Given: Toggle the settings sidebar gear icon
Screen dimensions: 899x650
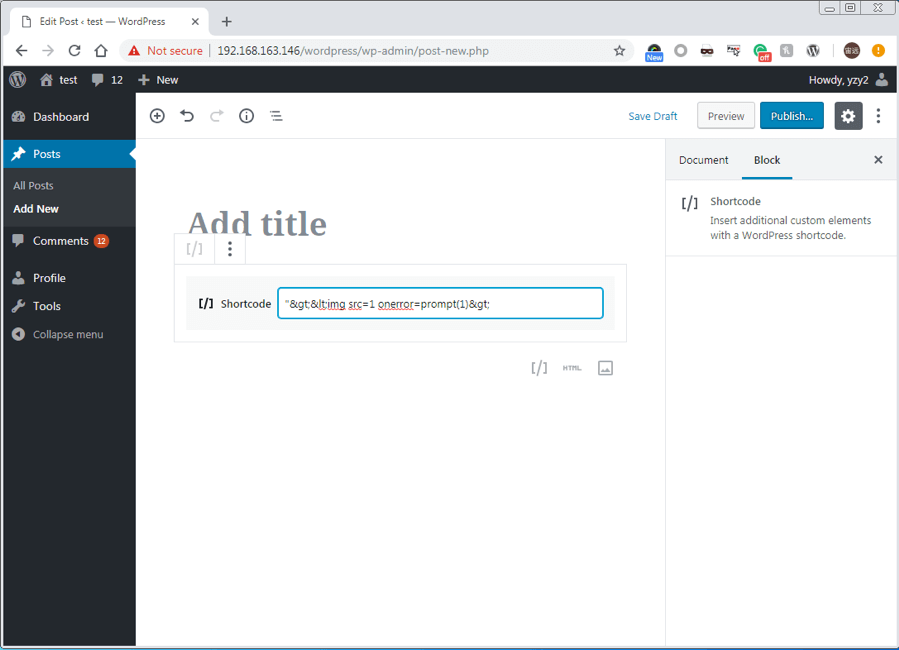Looking at the screenshot, I should tap(848, 116).
